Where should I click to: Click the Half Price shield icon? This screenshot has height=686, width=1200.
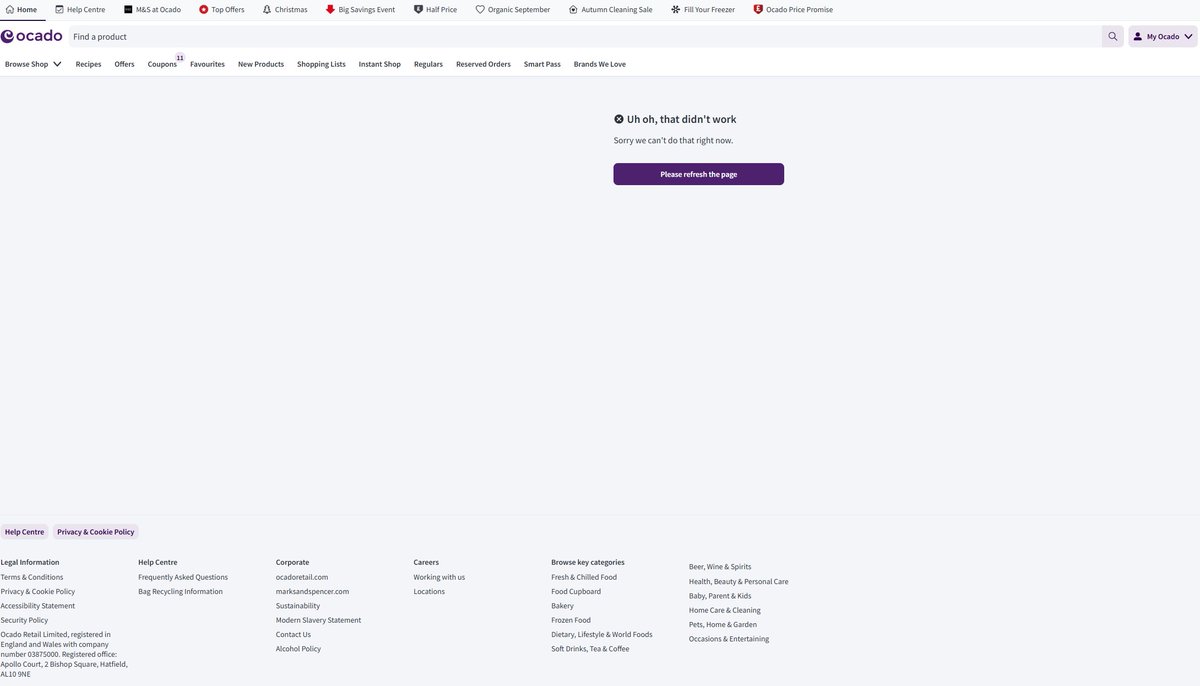coord(418,9)
